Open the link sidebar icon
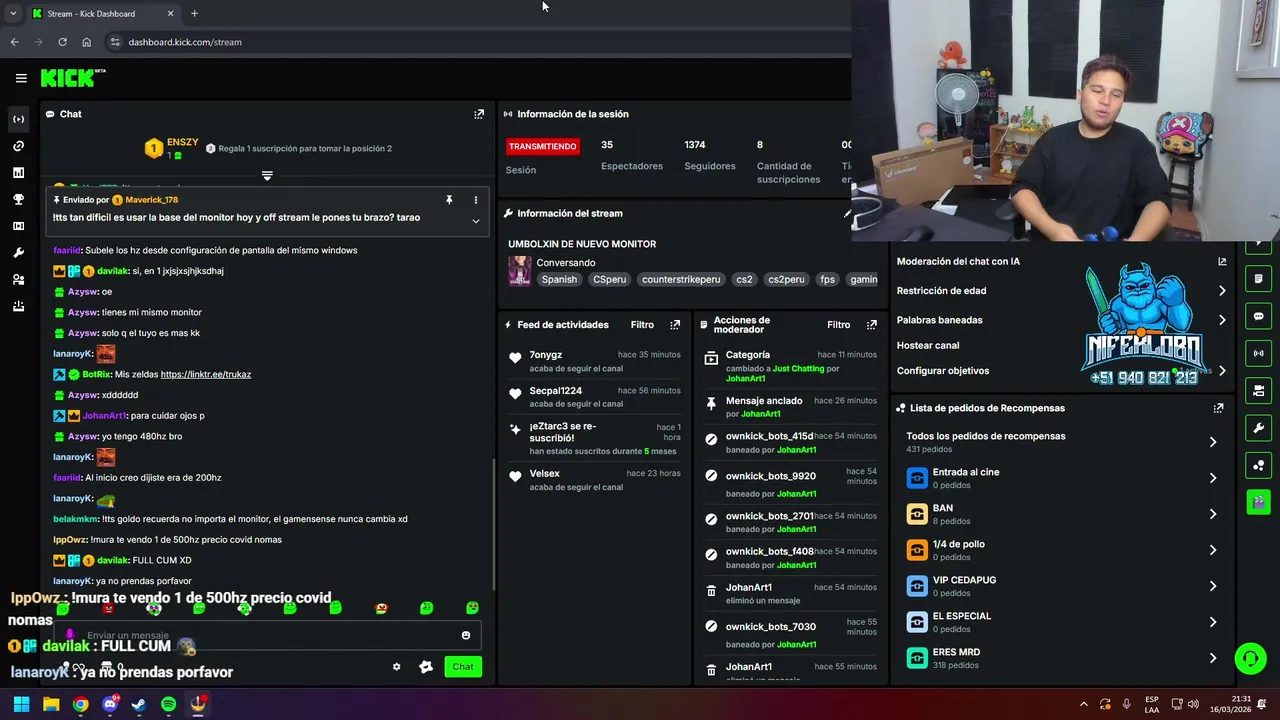 tap(18, 146)
